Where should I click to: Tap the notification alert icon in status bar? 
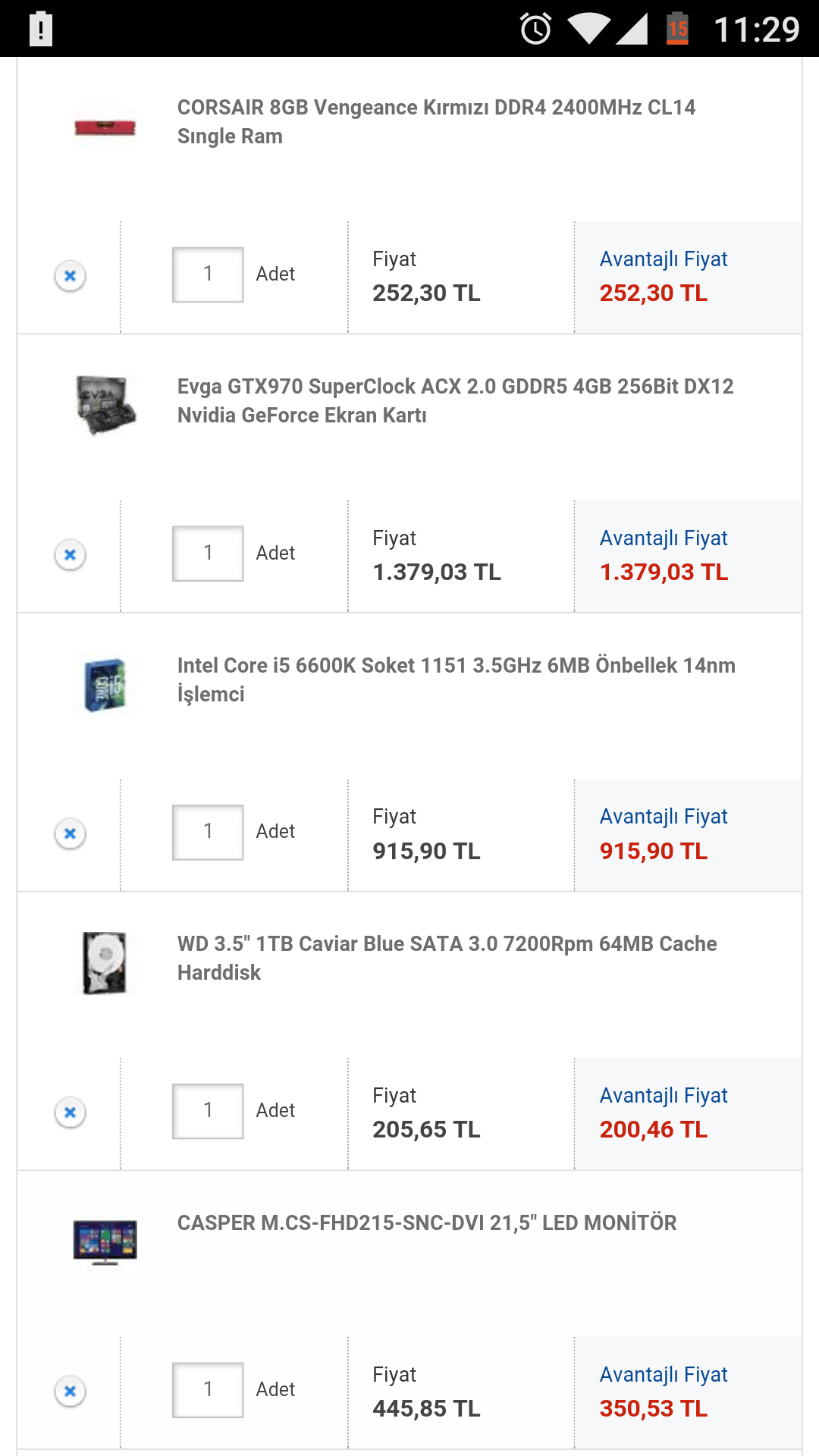(41, 29)
